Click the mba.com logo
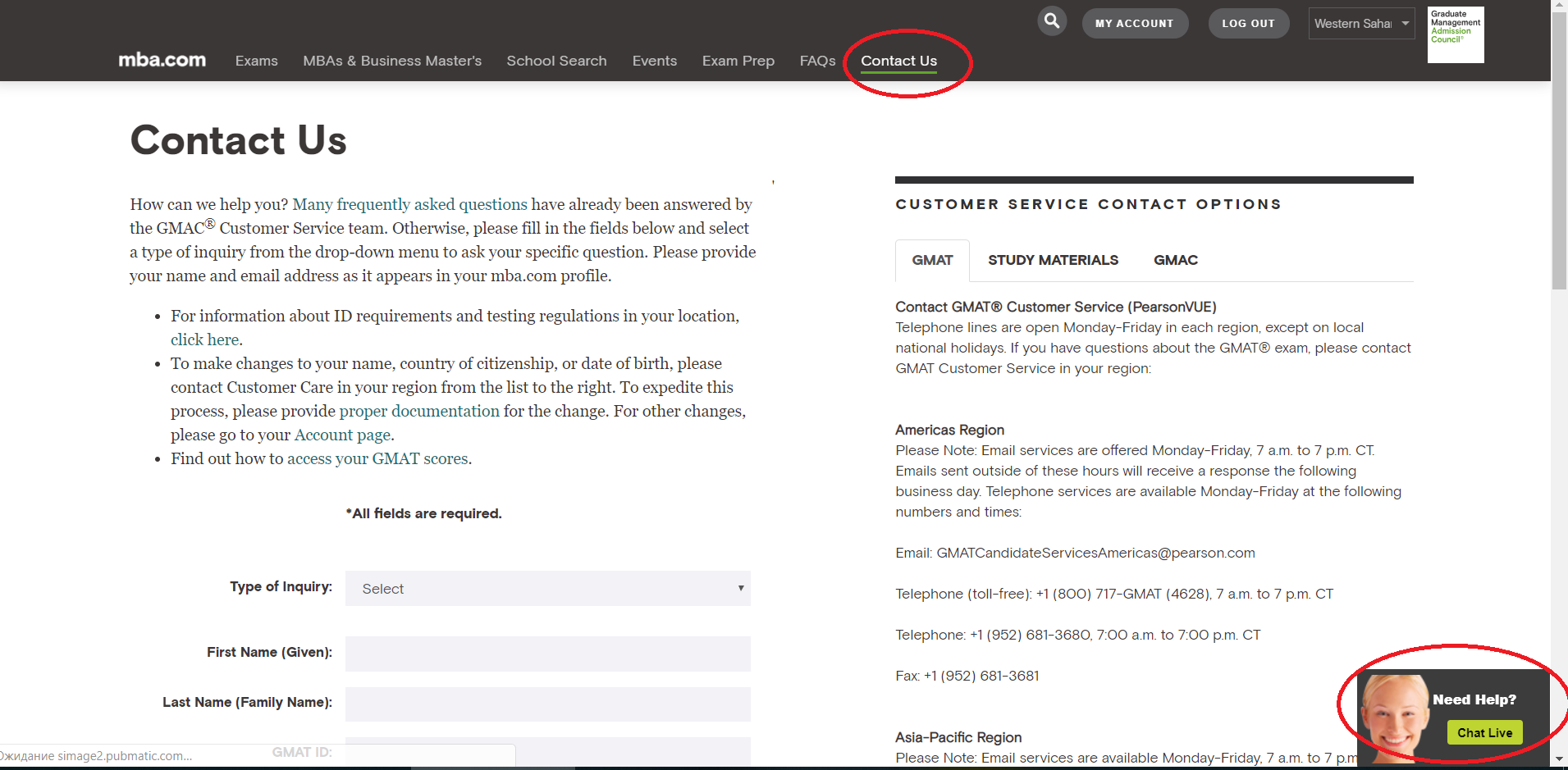This screenshot has height=770, width=1568. [x=162, y=60]
